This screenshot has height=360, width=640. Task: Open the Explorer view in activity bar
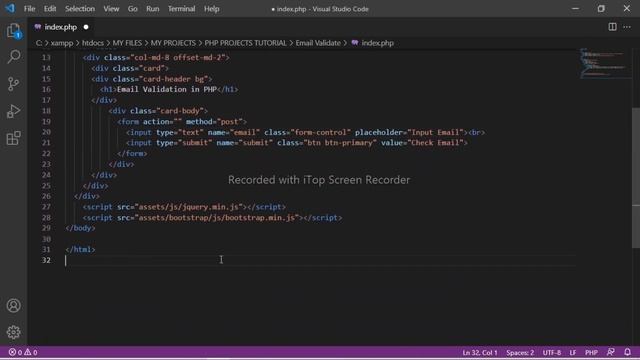coord(13,31)
